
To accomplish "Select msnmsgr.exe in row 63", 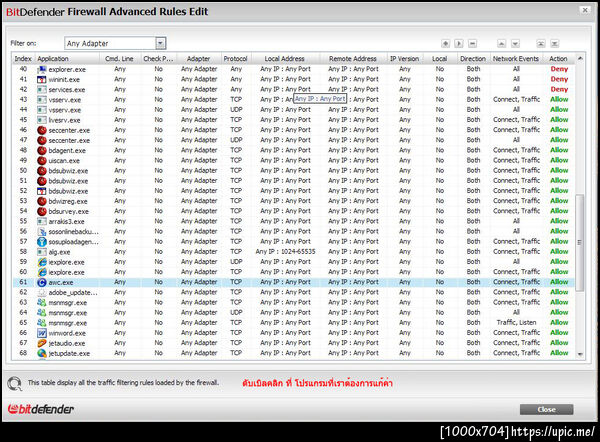I will (x=67, y=303).
